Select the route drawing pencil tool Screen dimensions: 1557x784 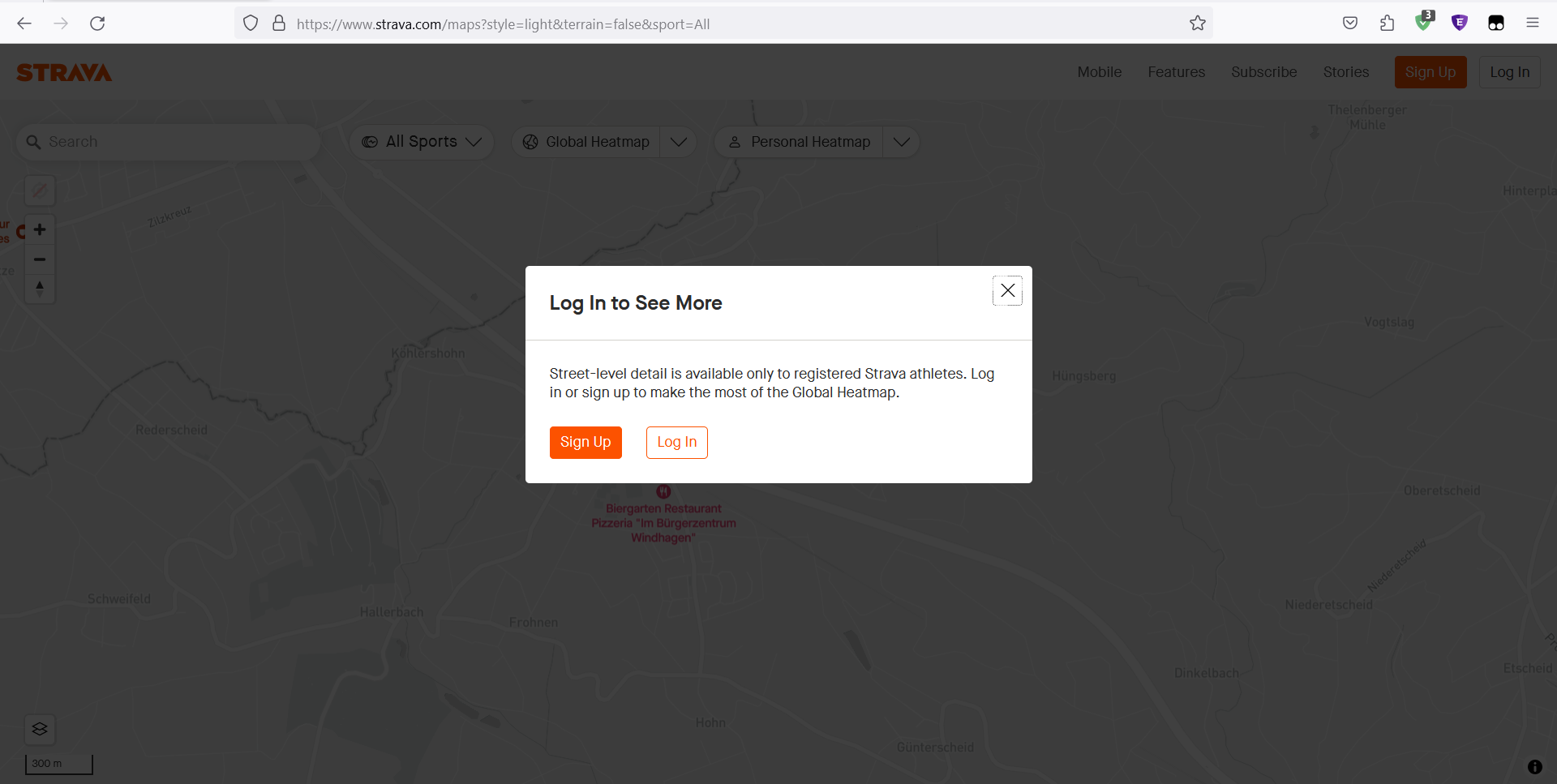[39, 191]
